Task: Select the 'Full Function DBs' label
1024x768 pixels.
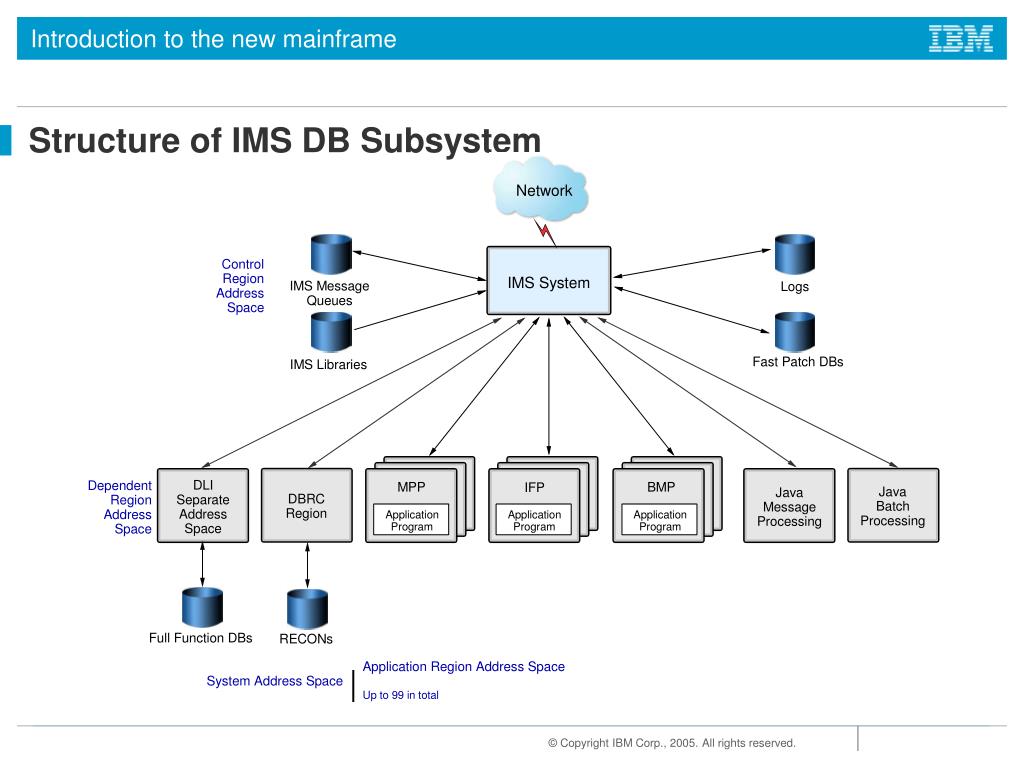Action: (200, 638)
